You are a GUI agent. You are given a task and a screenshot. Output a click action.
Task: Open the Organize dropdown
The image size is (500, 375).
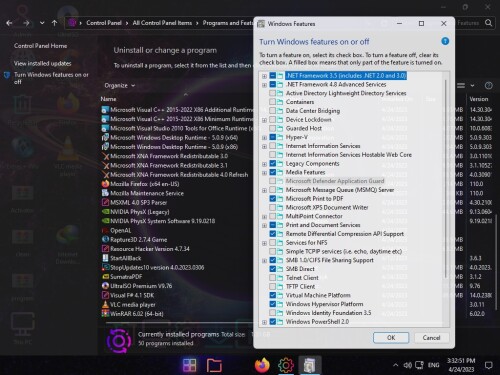pyautogui.click(x=120, y=86)
